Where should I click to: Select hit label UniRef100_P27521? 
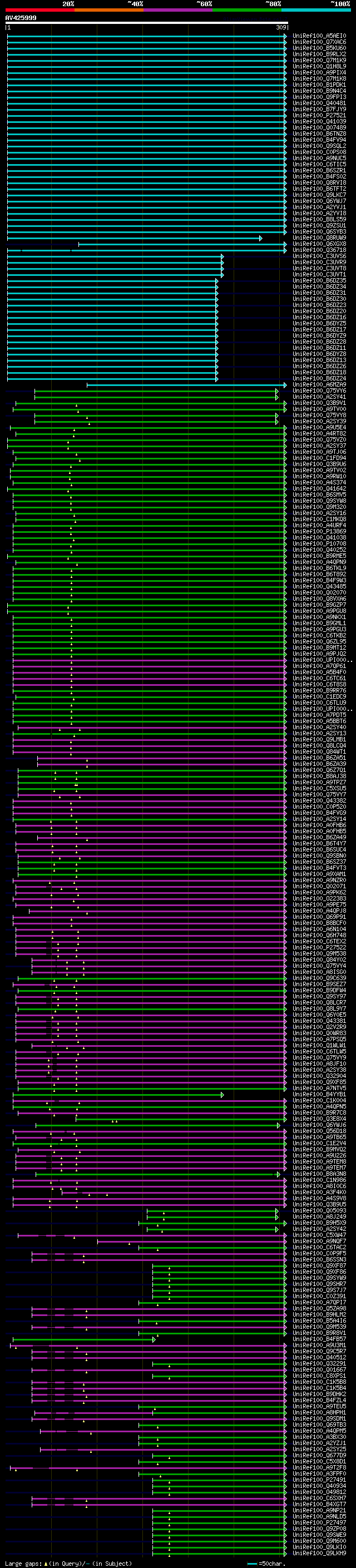click(319, 116)
